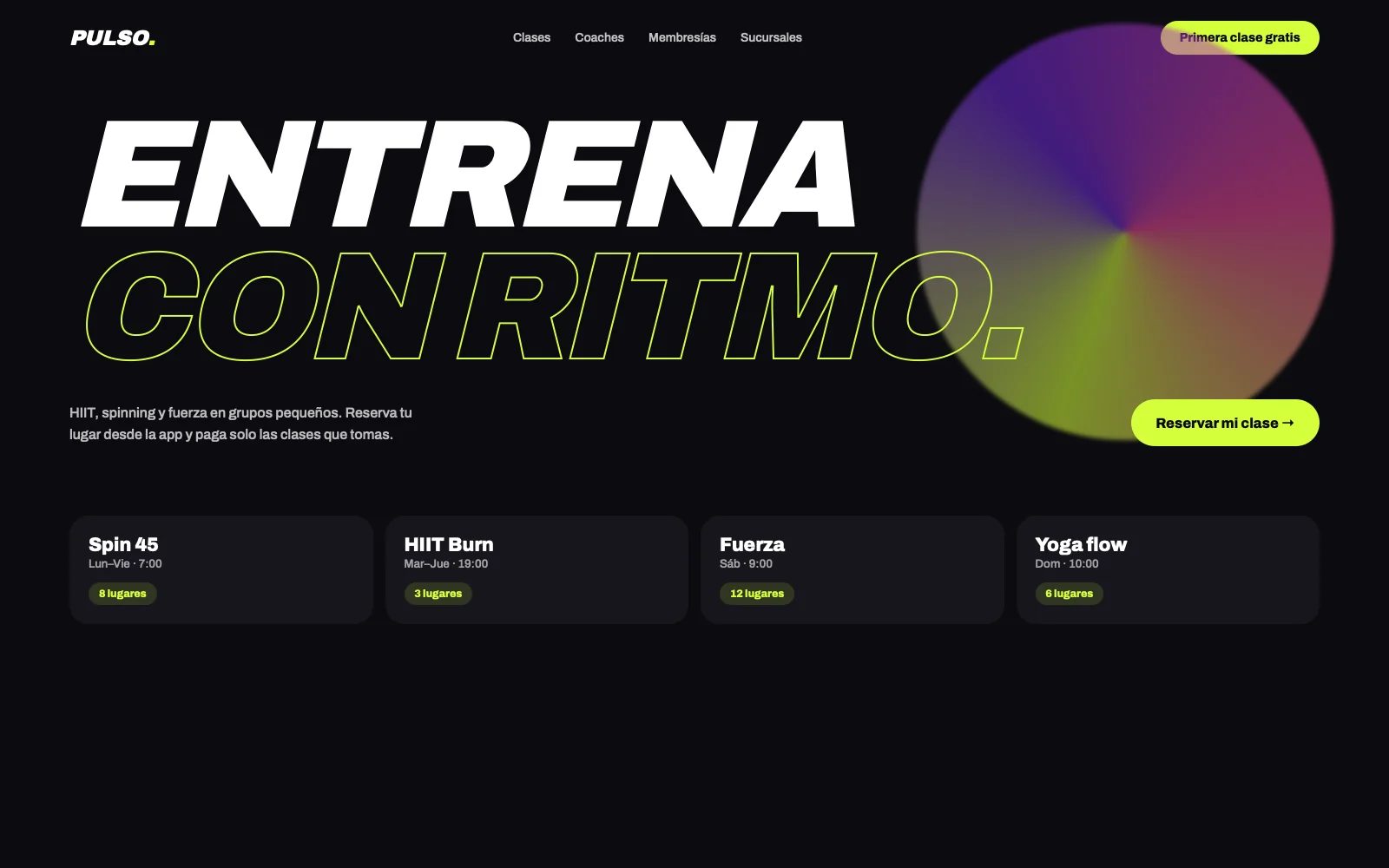Click the Primera clase gratis button
The width and height of the screenshot is (1389, 868).
point(1240,37)
